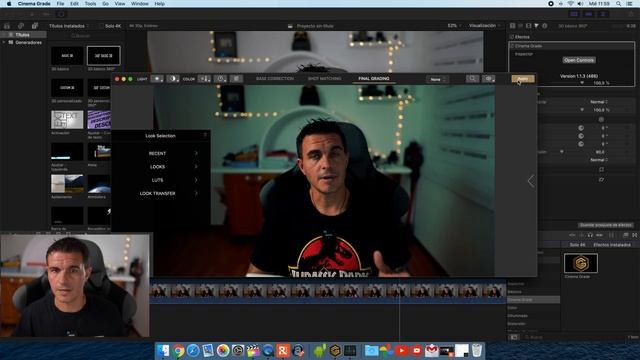640x360 pixels.
Task: Open Efectos instalados in effects browser
Action: [612, 244]
